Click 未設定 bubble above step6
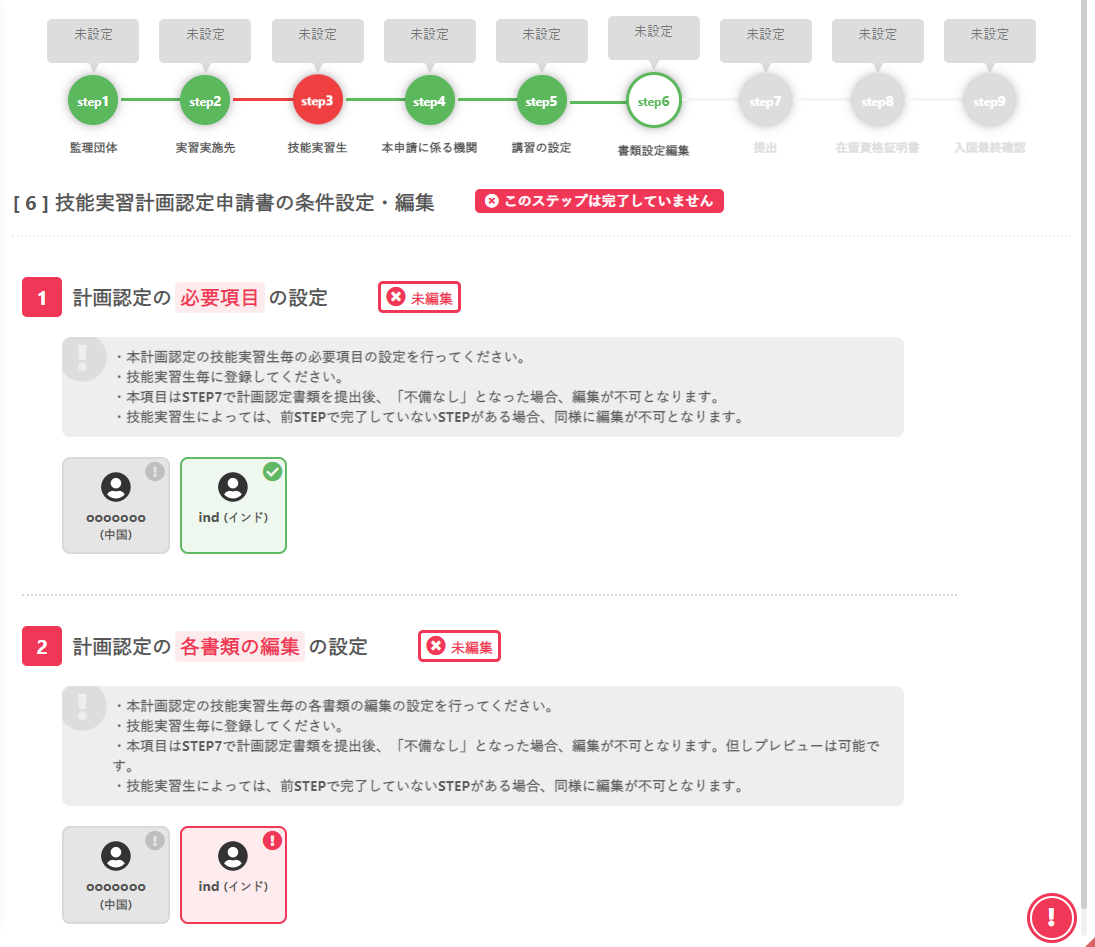This screenshot has height=947, width=1095. [653, 32]
